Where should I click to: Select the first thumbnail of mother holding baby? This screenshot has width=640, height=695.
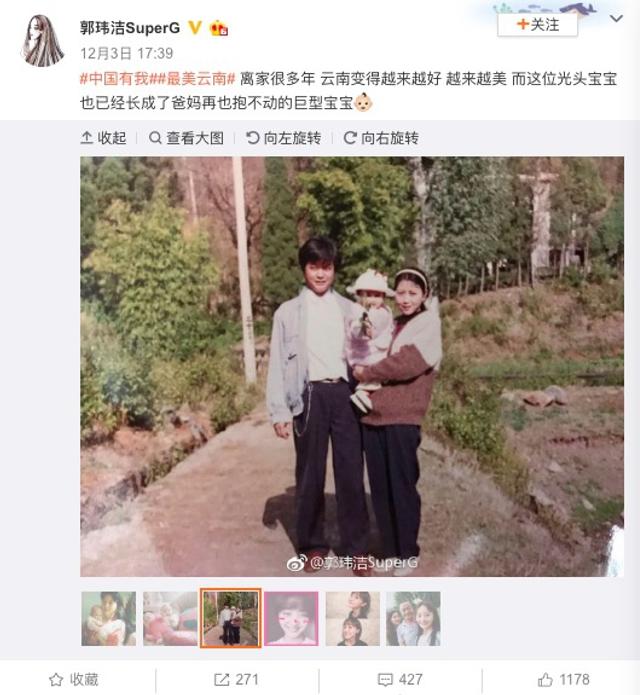pyautogui.click(x=109, y=618)
